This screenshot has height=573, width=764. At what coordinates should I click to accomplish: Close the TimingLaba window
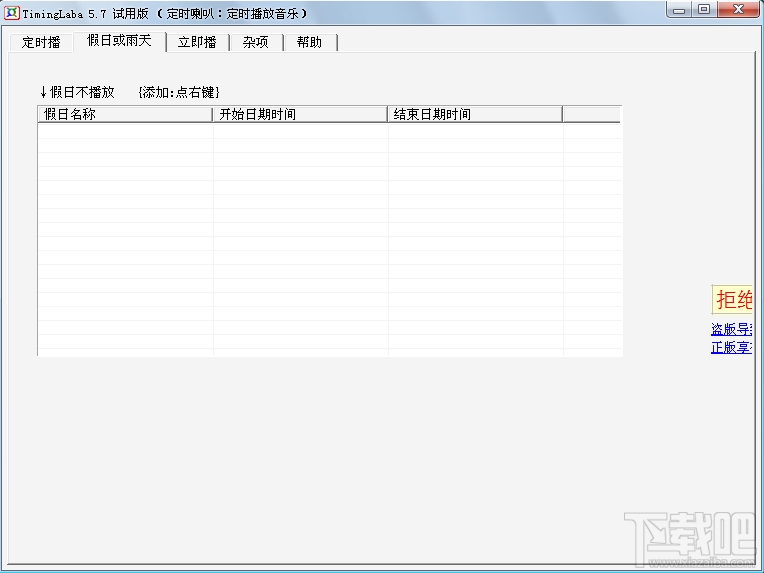pos(738,9)
